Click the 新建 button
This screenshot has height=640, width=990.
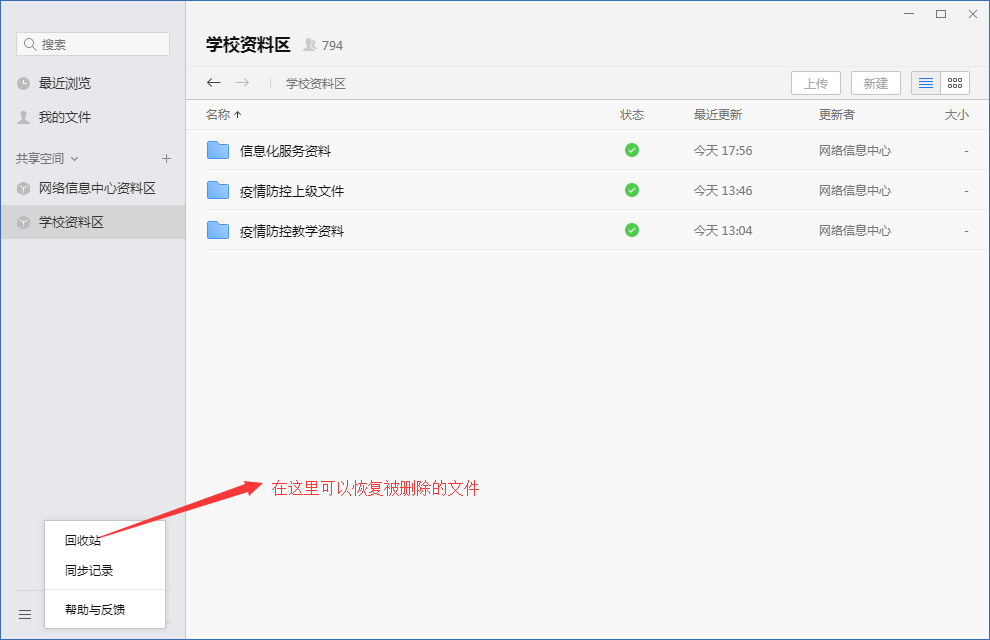875,83
